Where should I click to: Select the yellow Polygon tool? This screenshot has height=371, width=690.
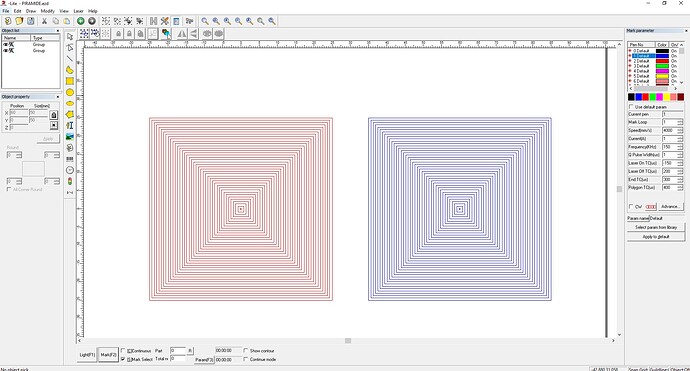70,114
